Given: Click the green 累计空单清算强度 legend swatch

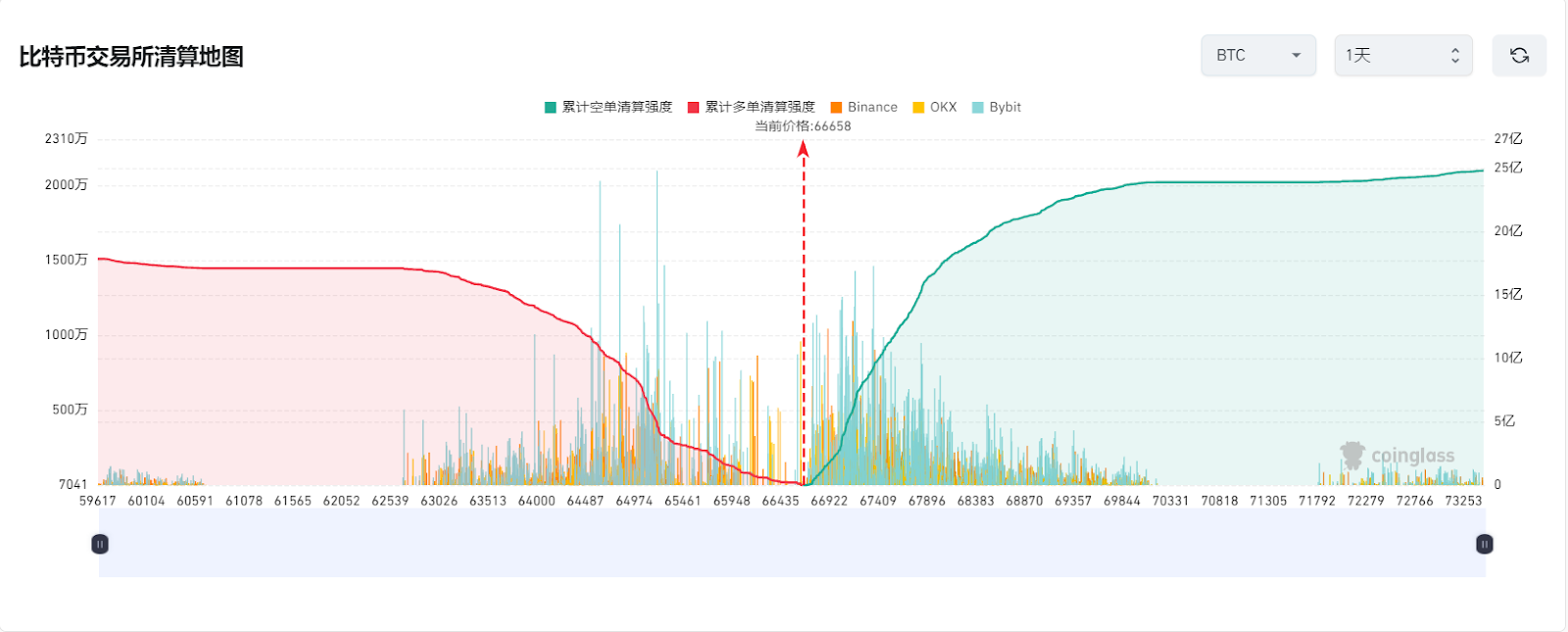Looking at the screenshot, I should (551, 108).
